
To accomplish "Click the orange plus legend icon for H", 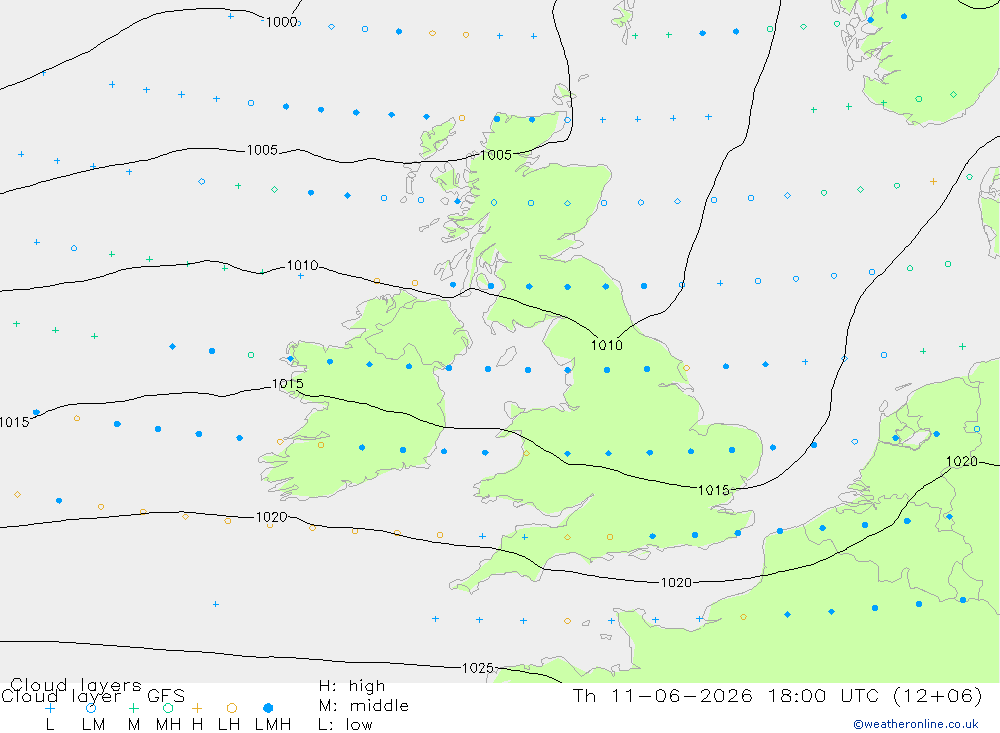I will [197, 708].
